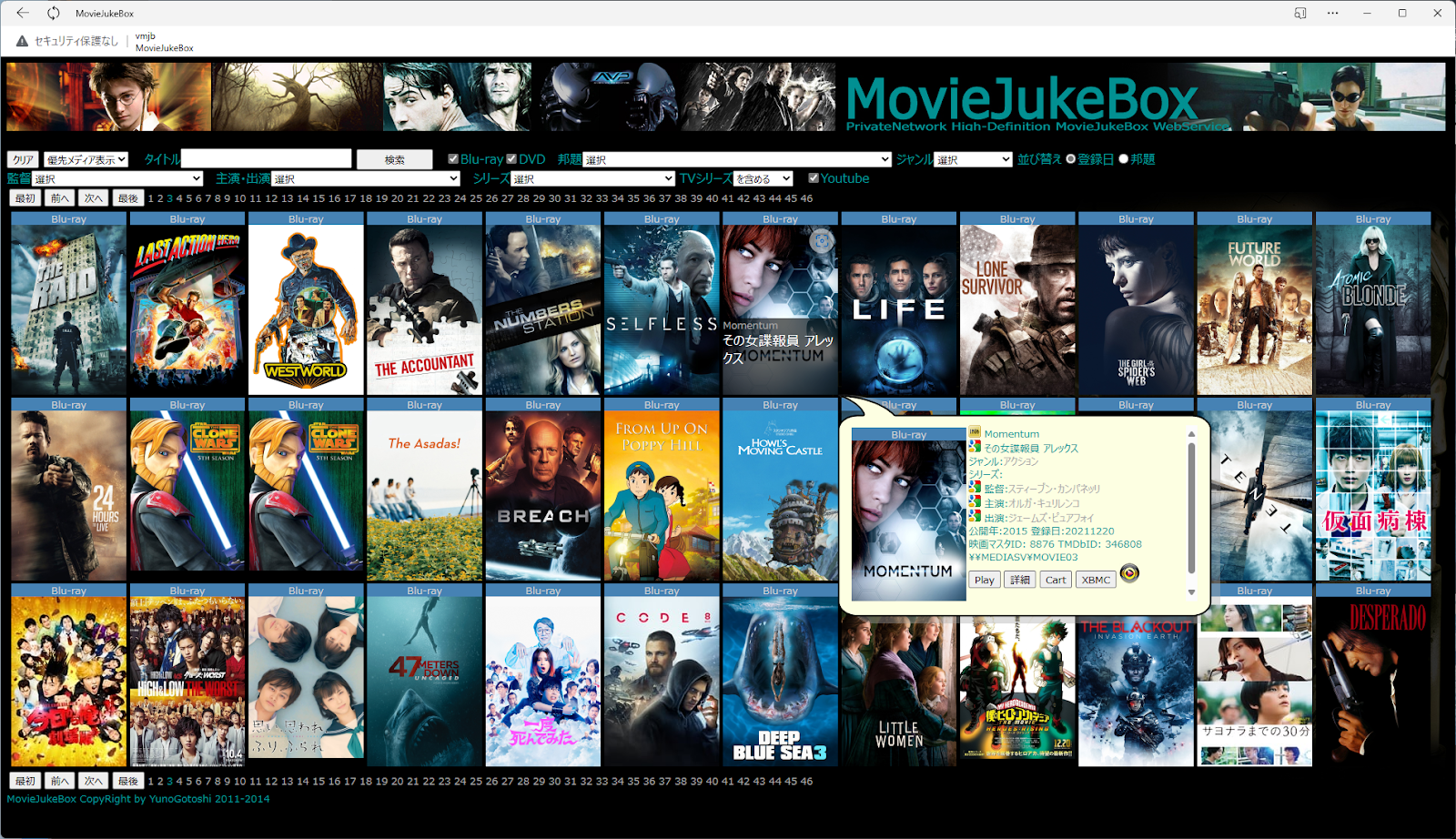
Task: Click the ¥¥MEDIASV¥MOVIE03 path text
Action: (1023, 557)
